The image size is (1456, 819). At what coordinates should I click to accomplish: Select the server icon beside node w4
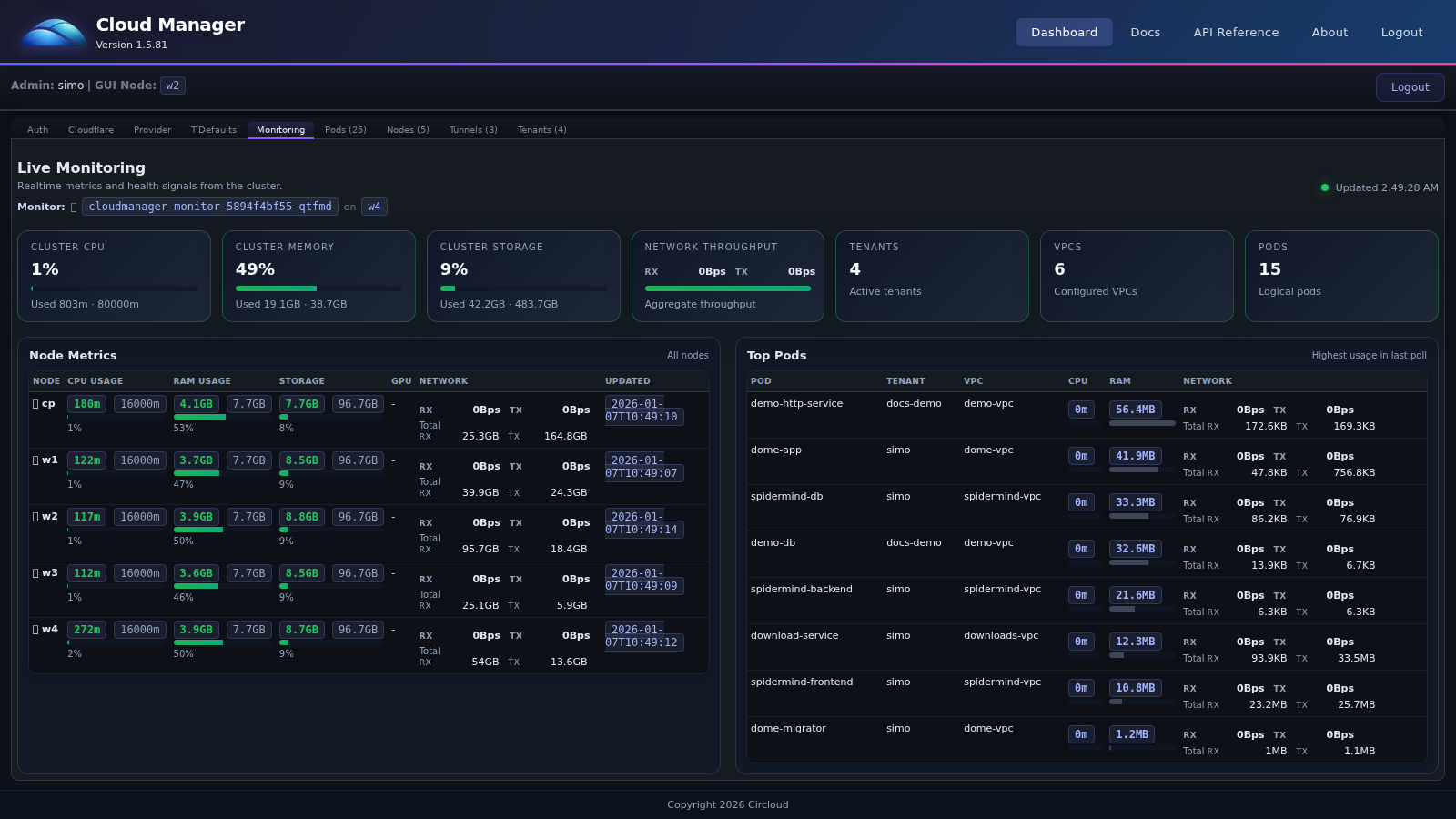(x=35, y=629)
